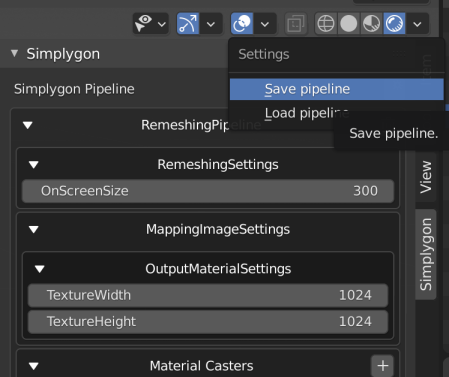The height and width of the screenshot is (377, 449).
Task: Click the Simplygon Pipeline label
Action: pyautogui.click(x=74, y=89)
